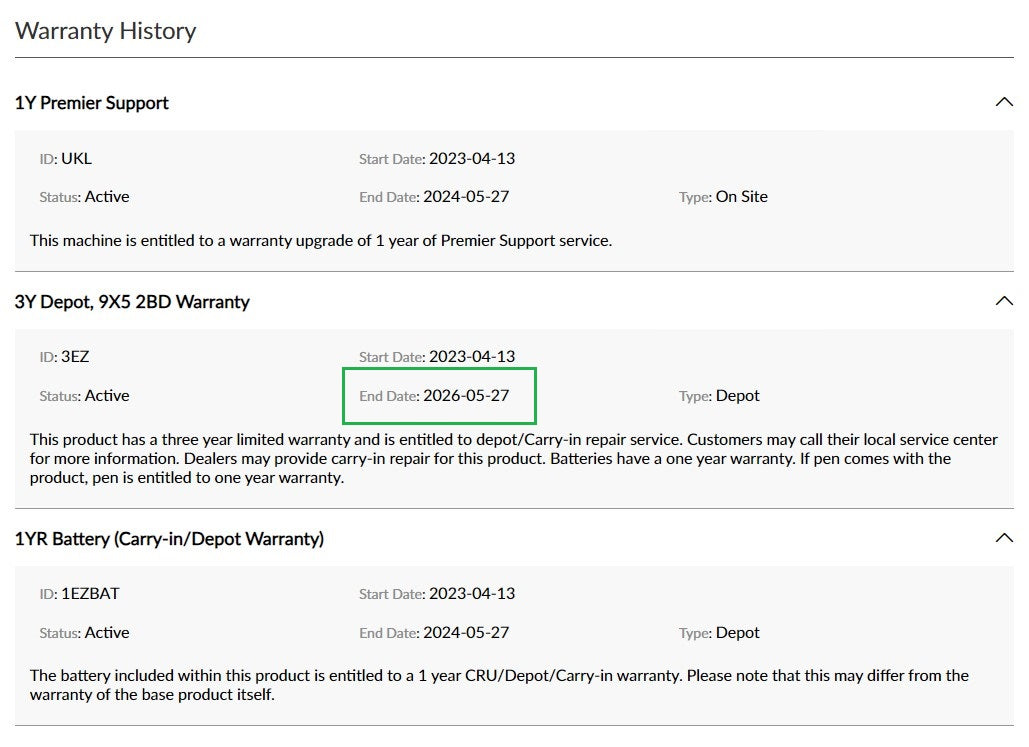Click the On Site type value
The width and height of the screenshot is (1029, 747).
(741, 197)
